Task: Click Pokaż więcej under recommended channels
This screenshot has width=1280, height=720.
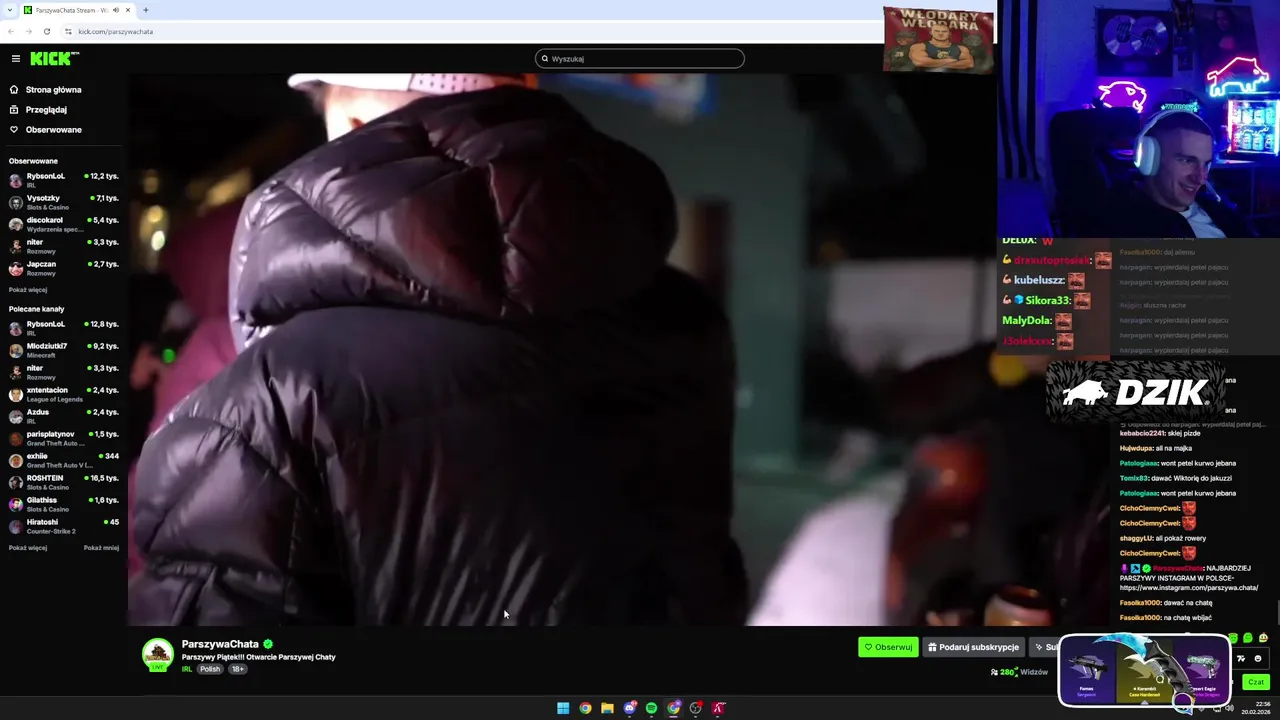Action: pyautogui.click(x=28, y=548)
